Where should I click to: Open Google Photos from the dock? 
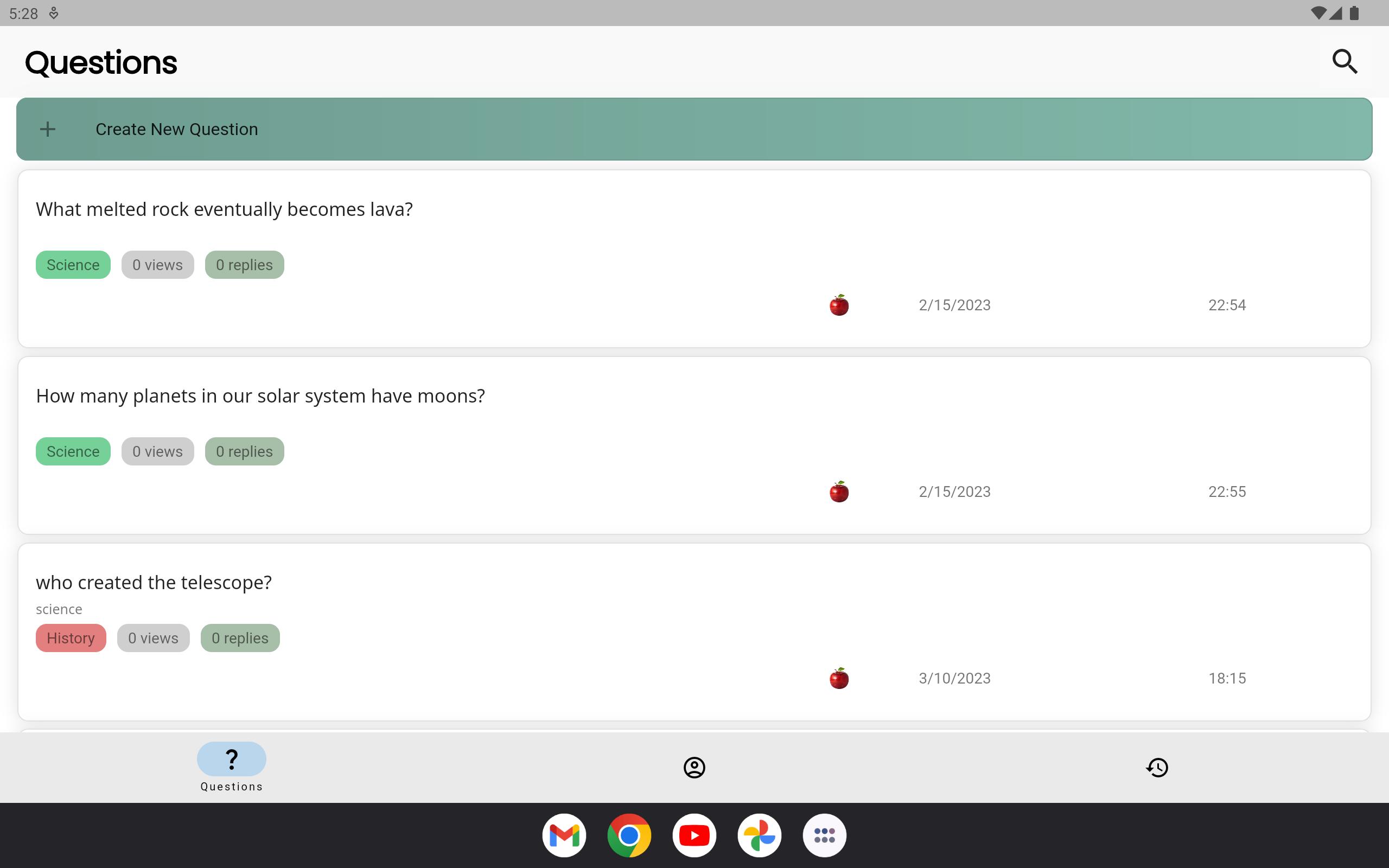(760, 835)
